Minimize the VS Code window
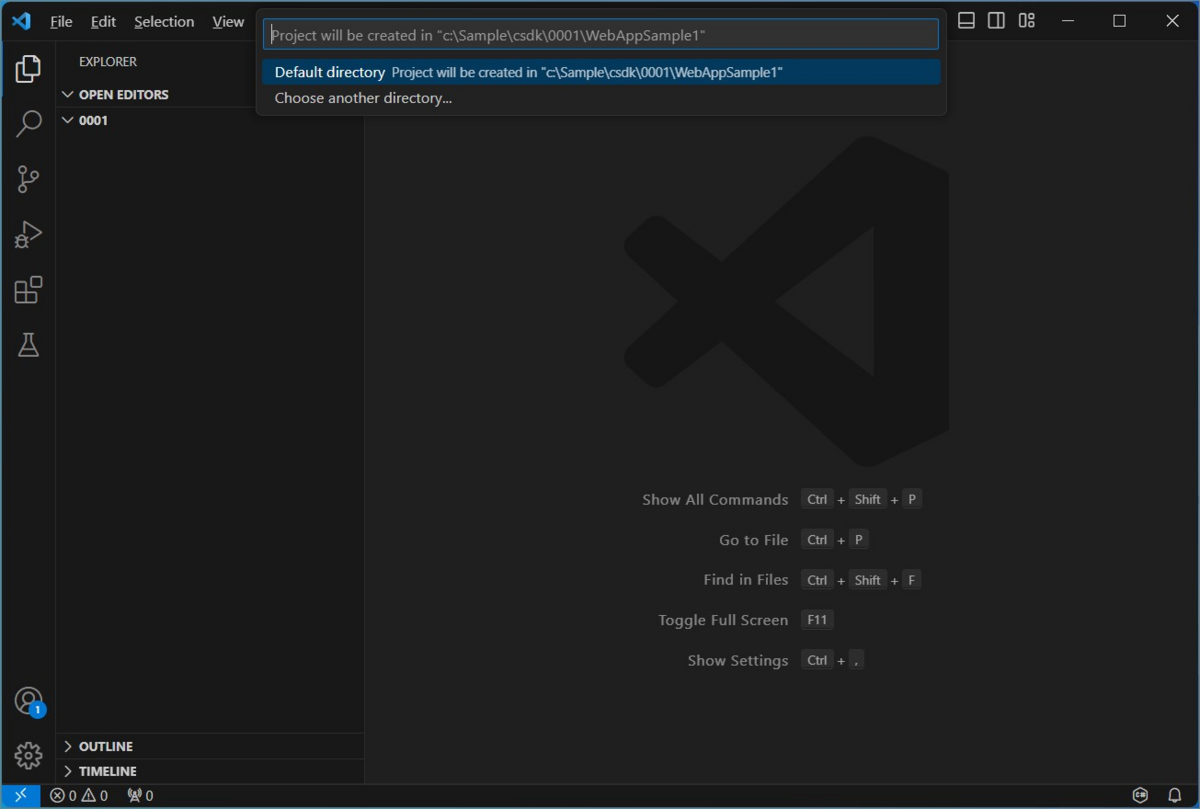This screenshot has width=1200, height=809. coord(1069,21)
